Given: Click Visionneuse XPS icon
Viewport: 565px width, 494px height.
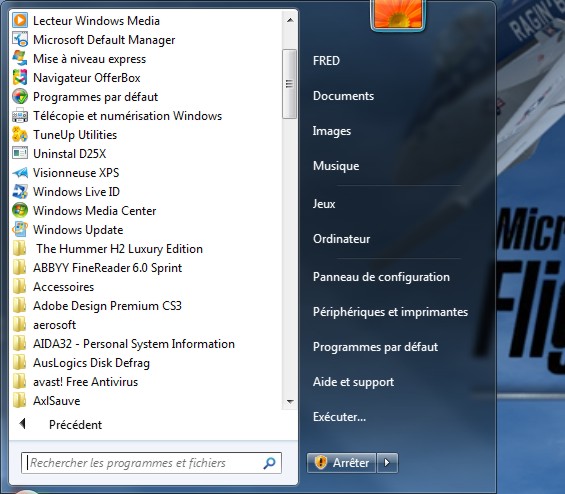Looking at the screenshot, I should 19,173.
